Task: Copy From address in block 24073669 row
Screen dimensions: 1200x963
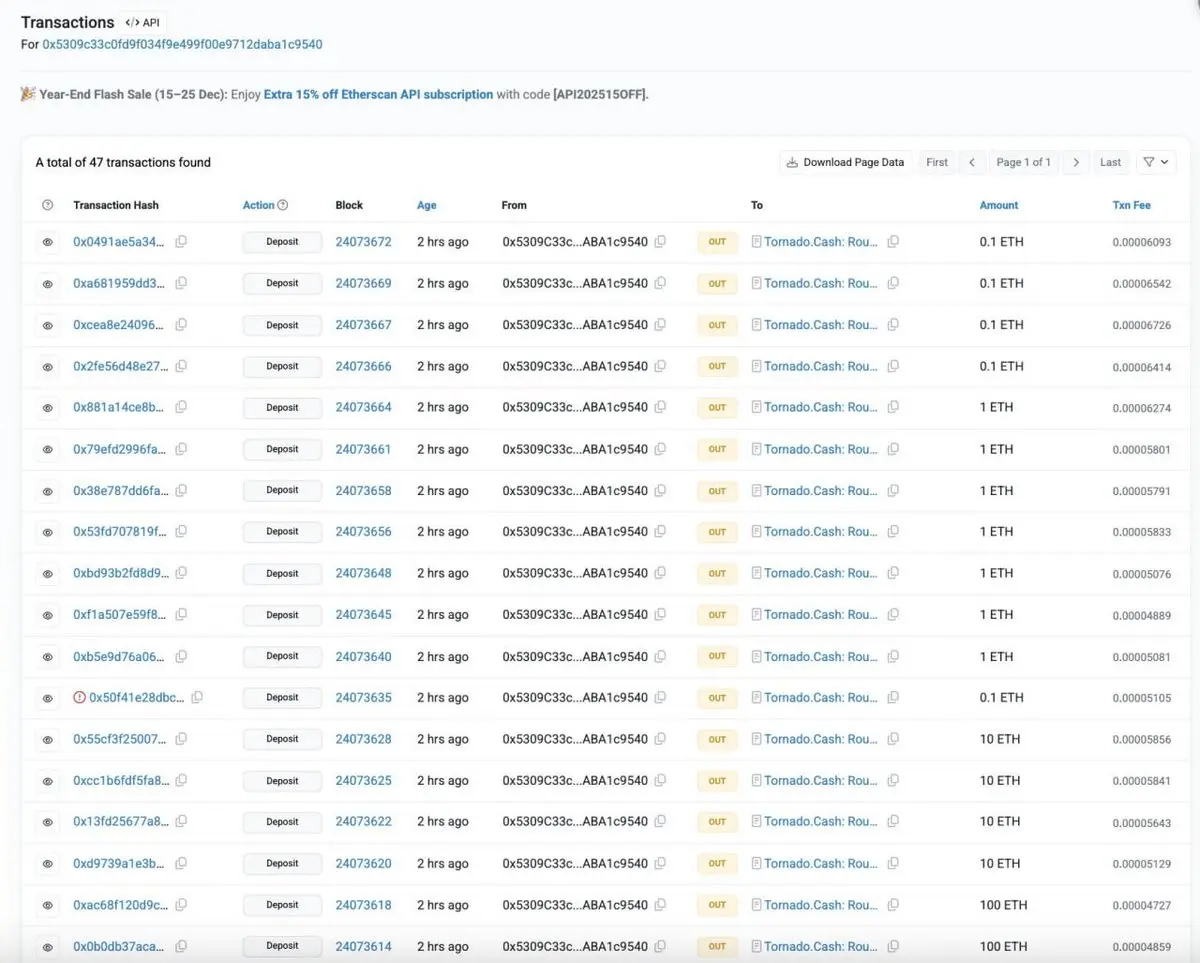Action: tap(660, 283)
